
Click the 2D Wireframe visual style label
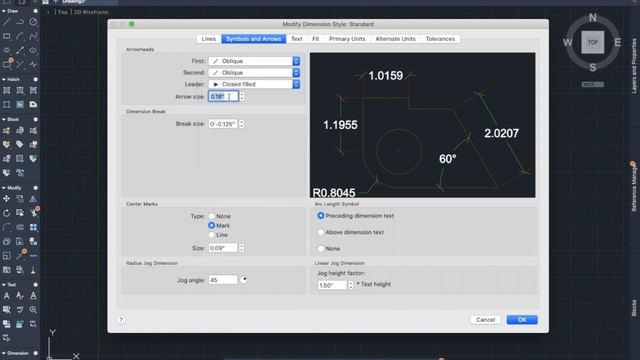pyautogui.click(x=91, y=12)
